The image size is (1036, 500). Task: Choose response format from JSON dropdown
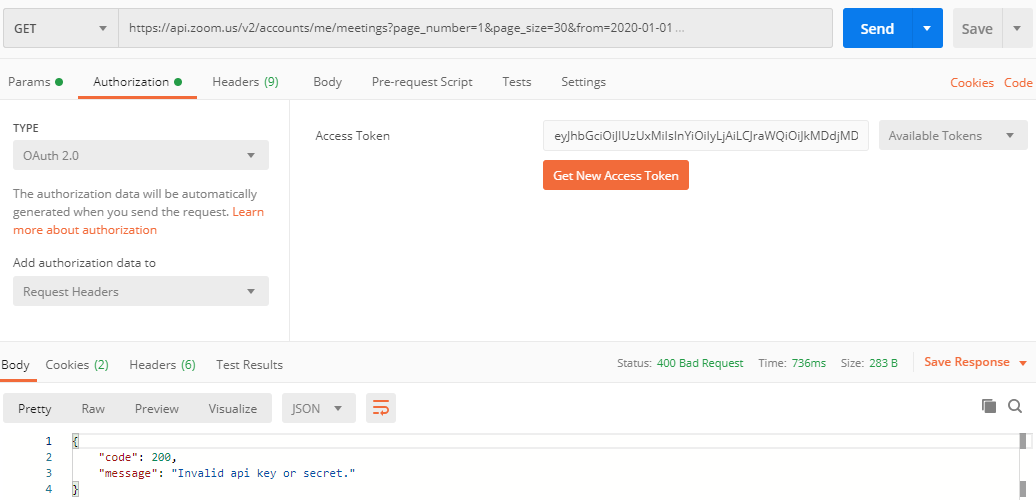[319, 408]
